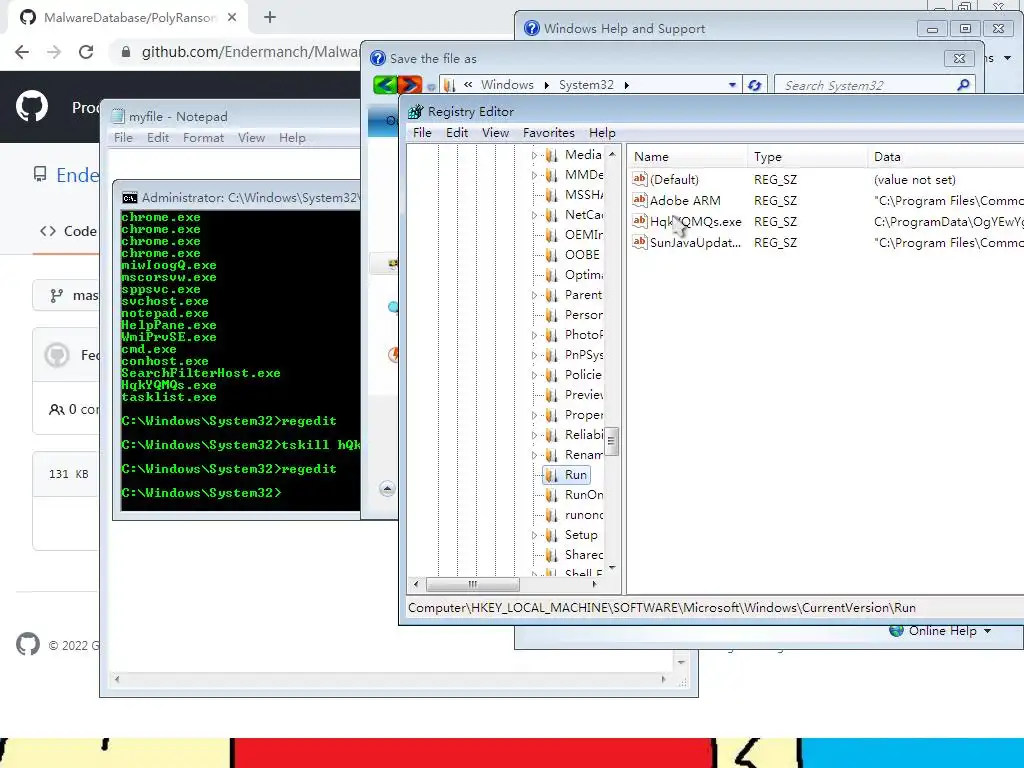This screenshot has height=768, width=1024.
Task: Select the SunJavaUpdat... registry value name
Action: [696, 242]
